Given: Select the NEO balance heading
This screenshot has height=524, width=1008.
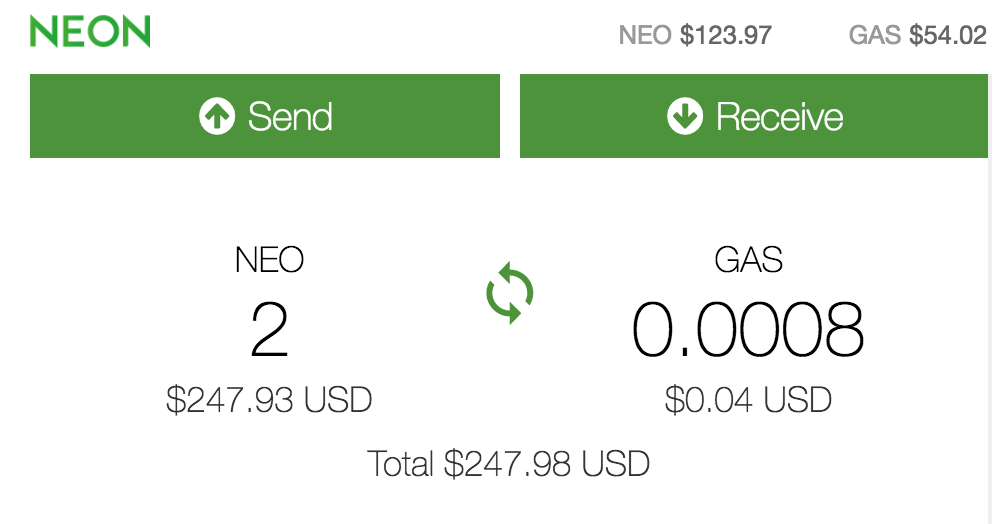Looking at the screenshot, I should click(269, 260).
